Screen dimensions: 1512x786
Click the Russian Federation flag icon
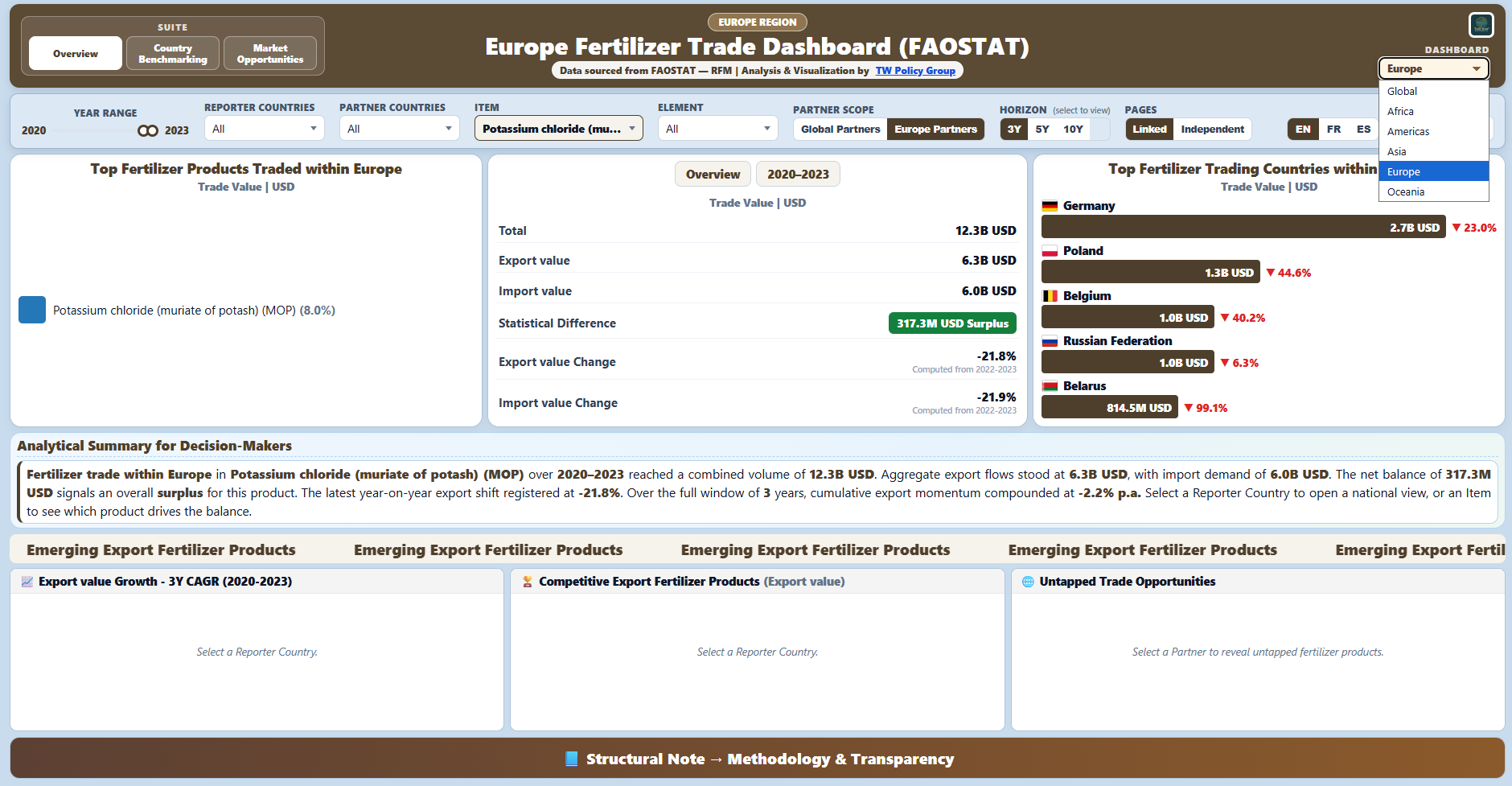pos(1050,341)
